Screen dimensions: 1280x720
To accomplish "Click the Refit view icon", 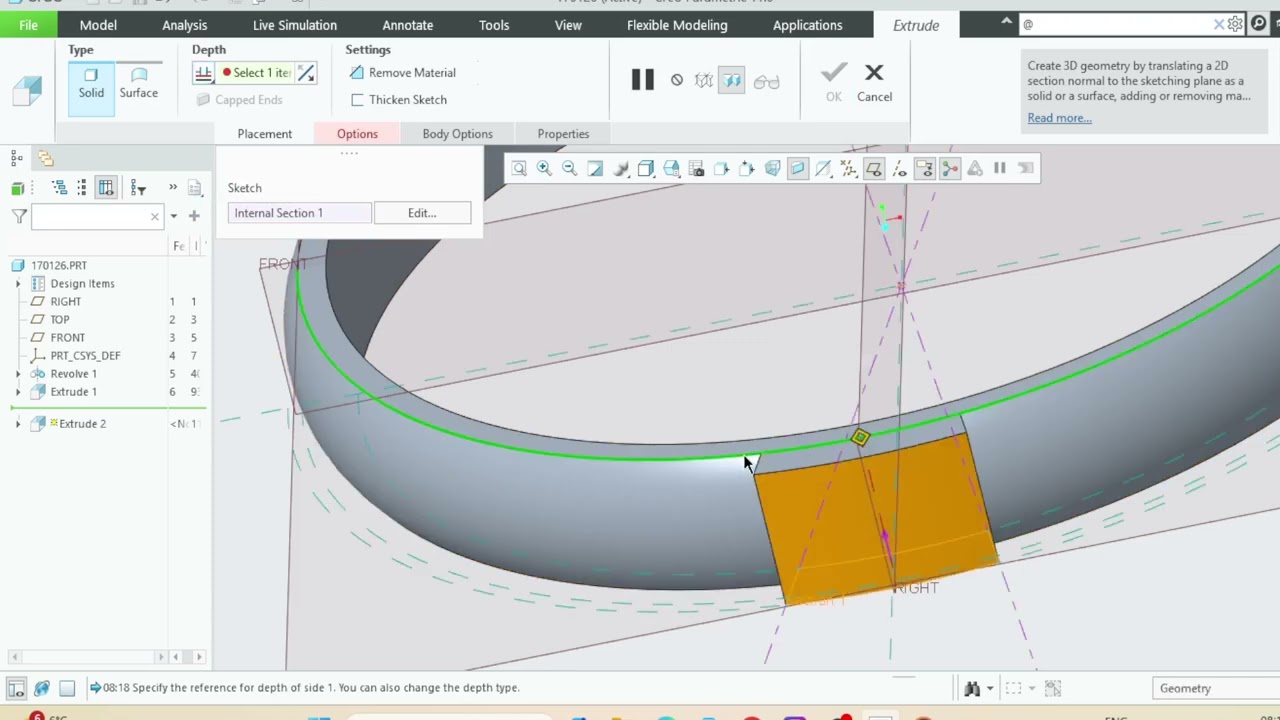I will (x=519, y=169).
